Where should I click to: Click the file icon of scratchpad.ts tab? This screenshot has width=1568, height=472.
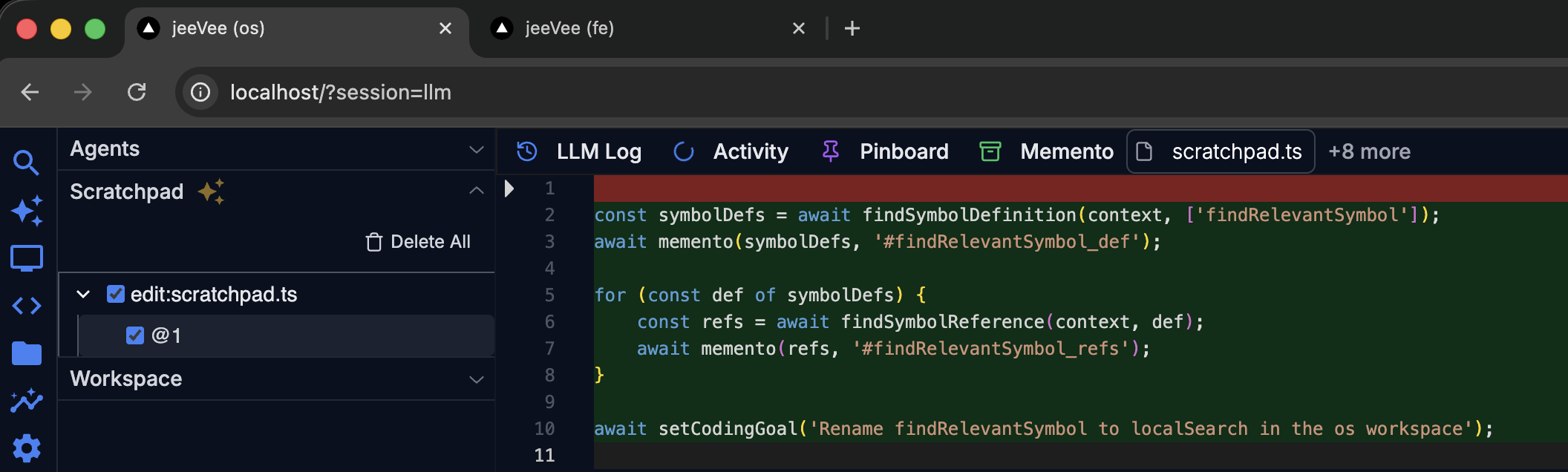tap(1145, 151)
